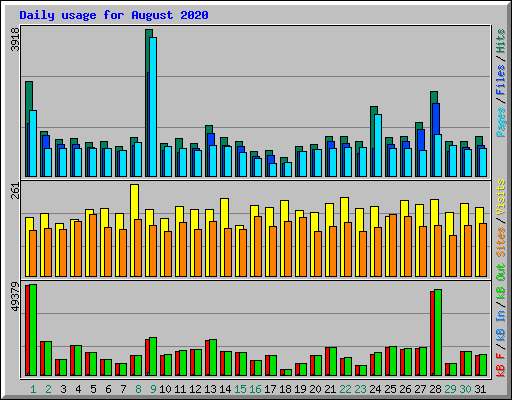The width and height of the screenshot is (512, 400).
Task: Select day label 22 on the x-axis
Action: click(345, 389)
